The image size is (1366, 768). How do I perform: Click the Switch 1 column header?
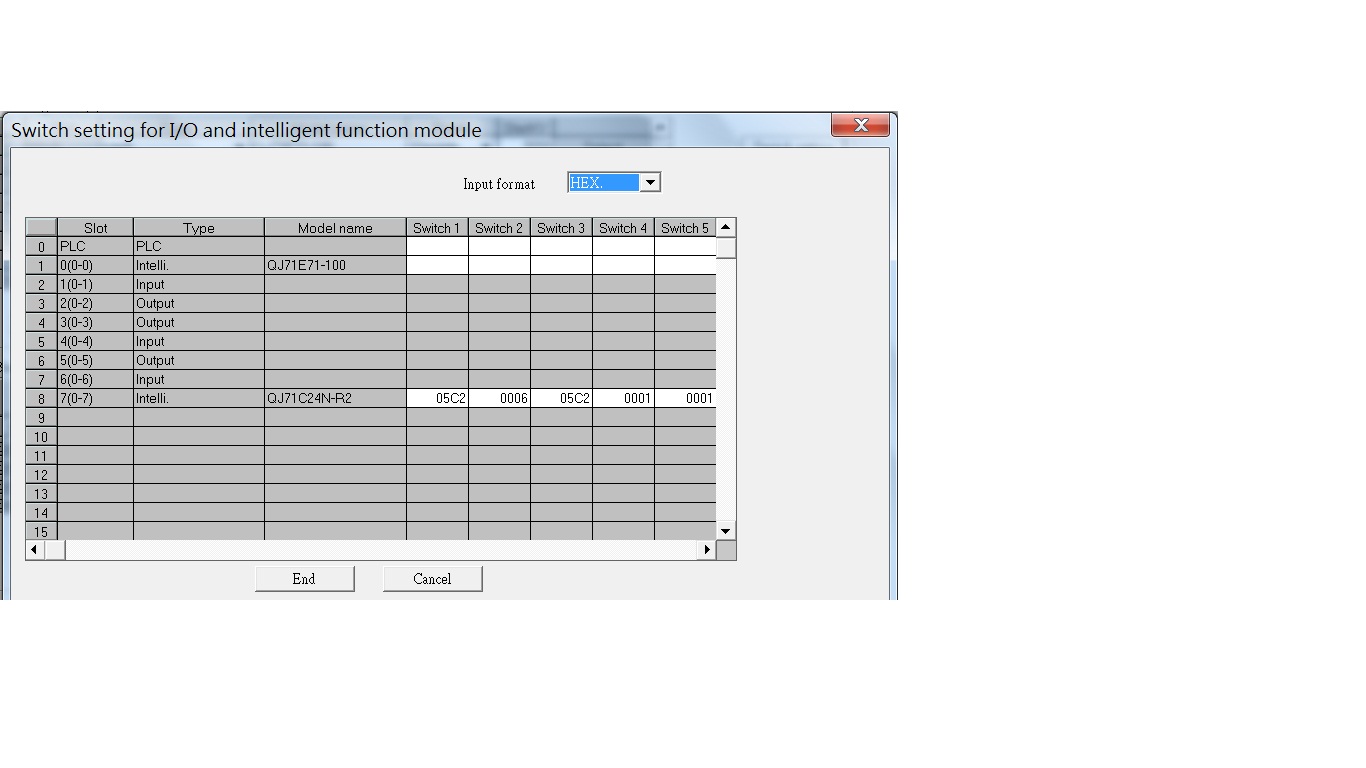[x=437, y=228]
